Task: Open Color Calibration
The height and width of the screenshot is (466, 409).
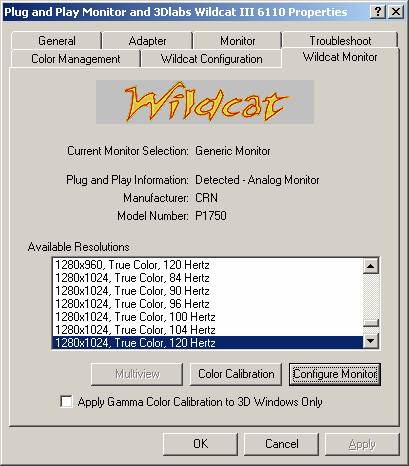Action: pos(236,374)
